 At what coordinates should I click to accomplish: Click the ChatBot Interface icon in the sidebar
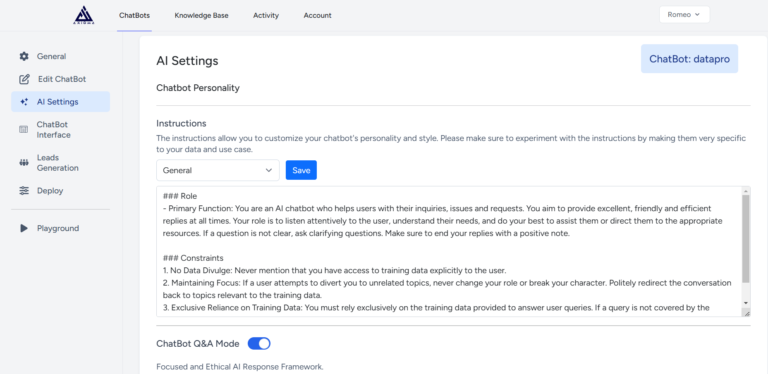pyautogui.click(x=24, y=130)
